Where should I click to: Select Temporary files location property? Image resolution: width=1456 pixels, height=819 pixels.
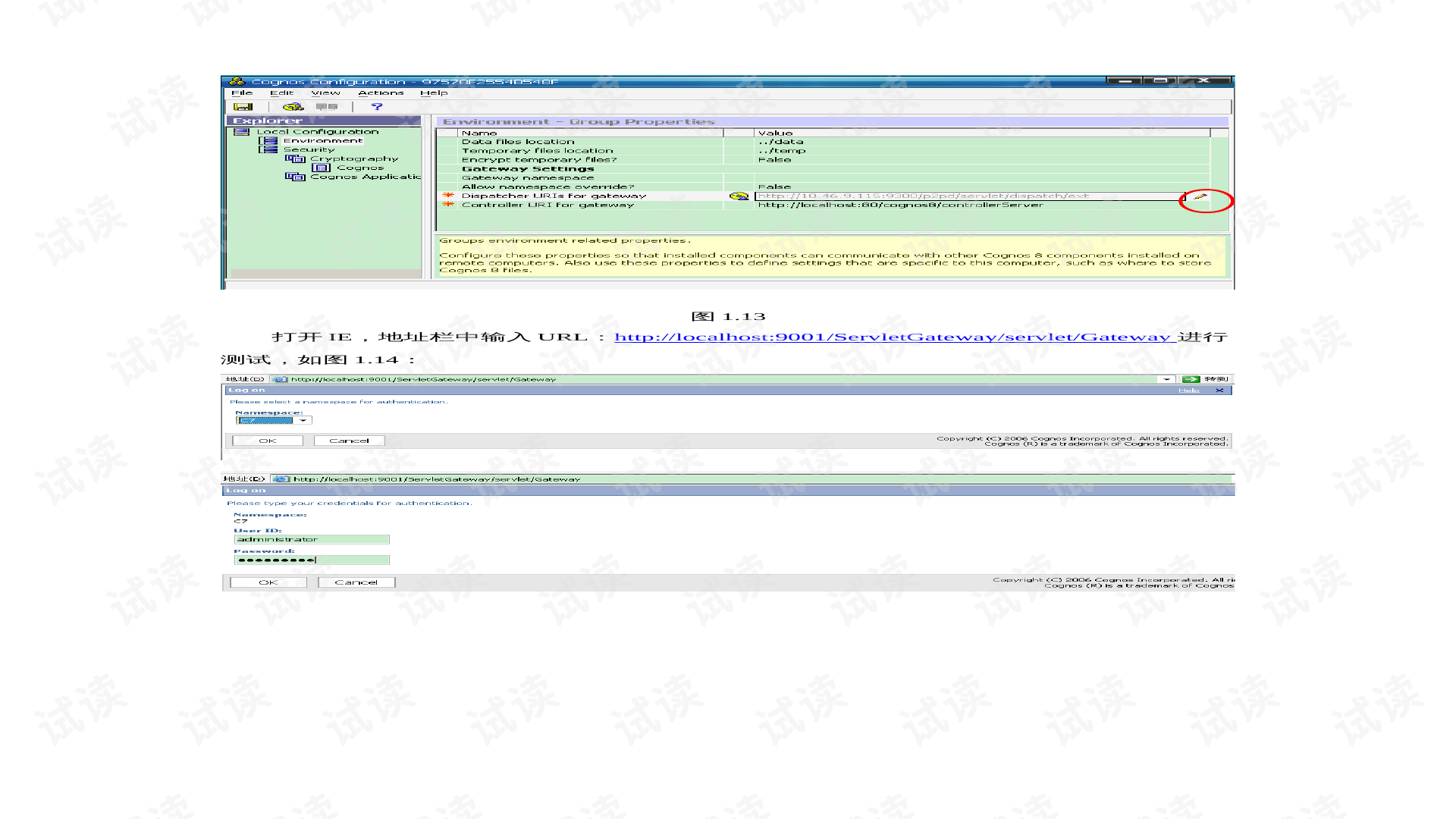pos(538,151)
